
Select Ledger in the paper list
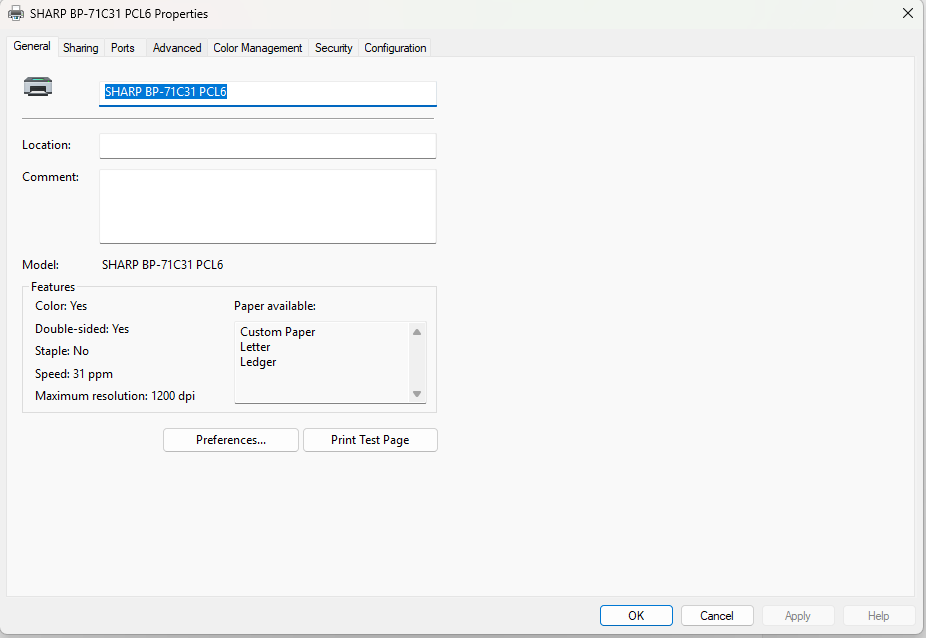258,362
